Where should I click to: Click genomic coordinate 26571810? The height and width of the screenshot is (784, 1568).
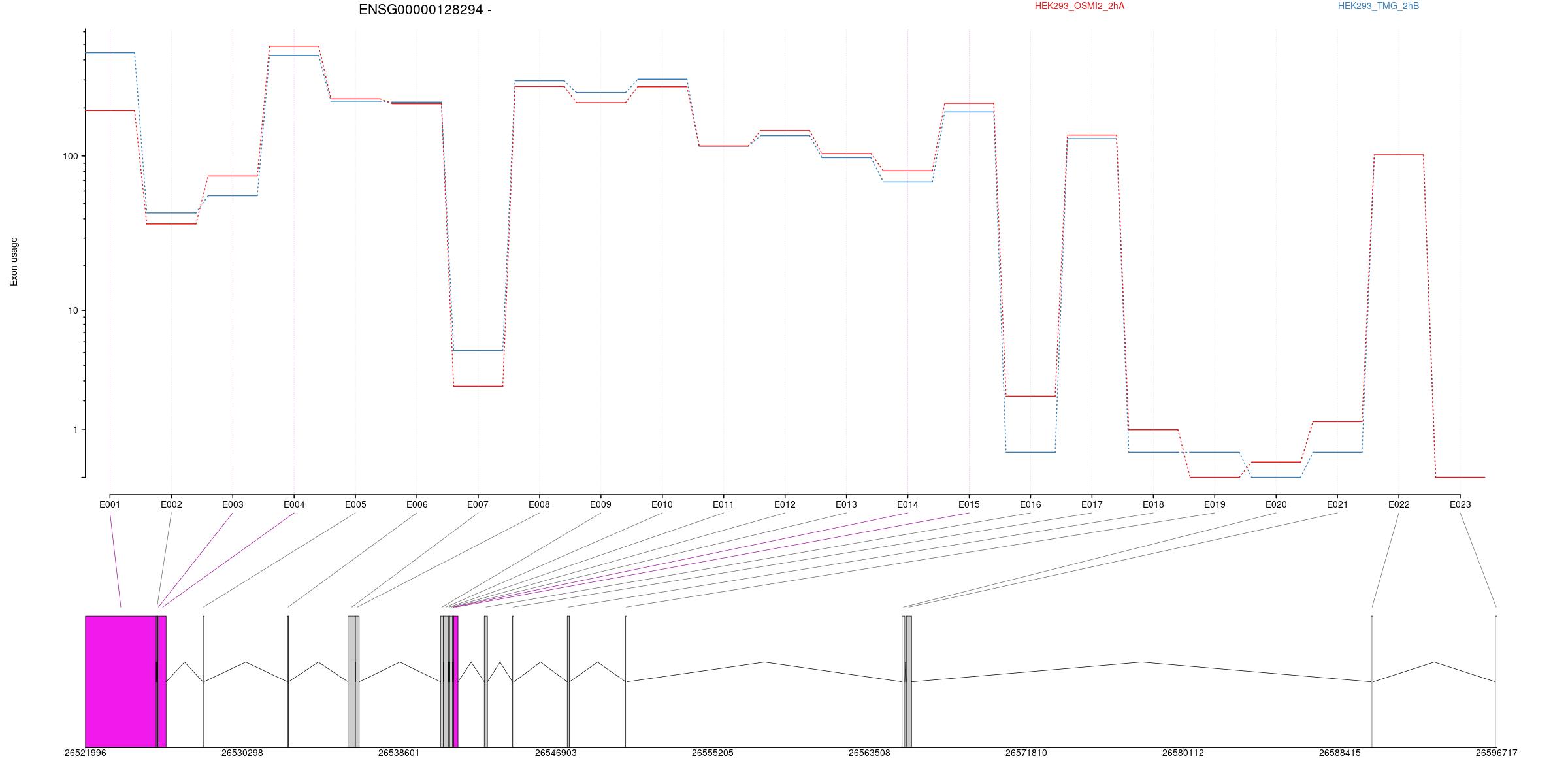click(x=1026, y=753)
